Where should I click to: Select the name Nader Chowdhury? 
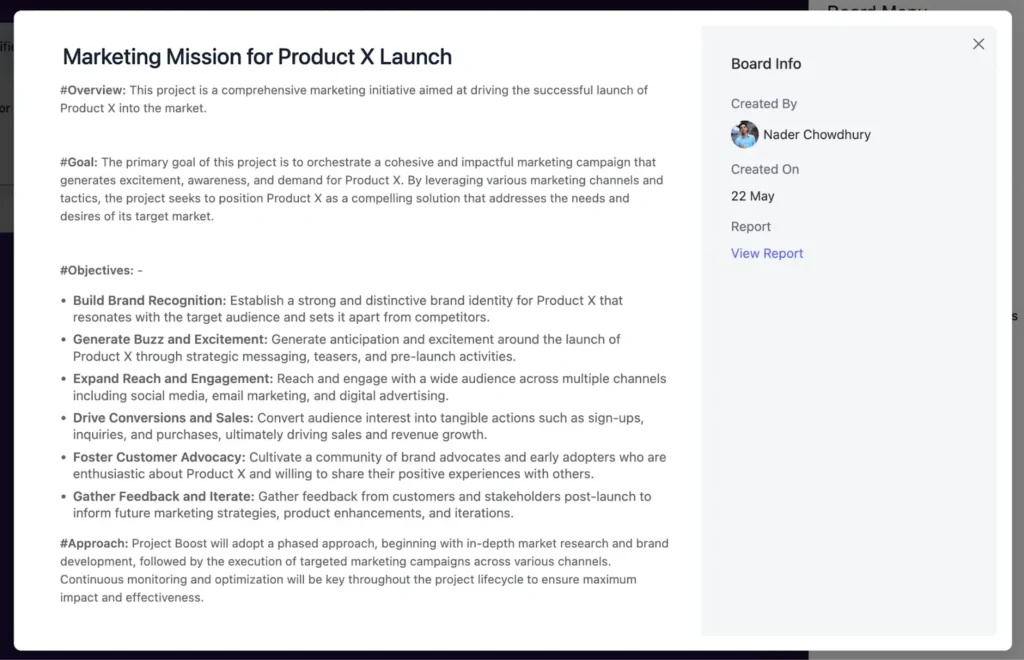(x=816, y=134)
